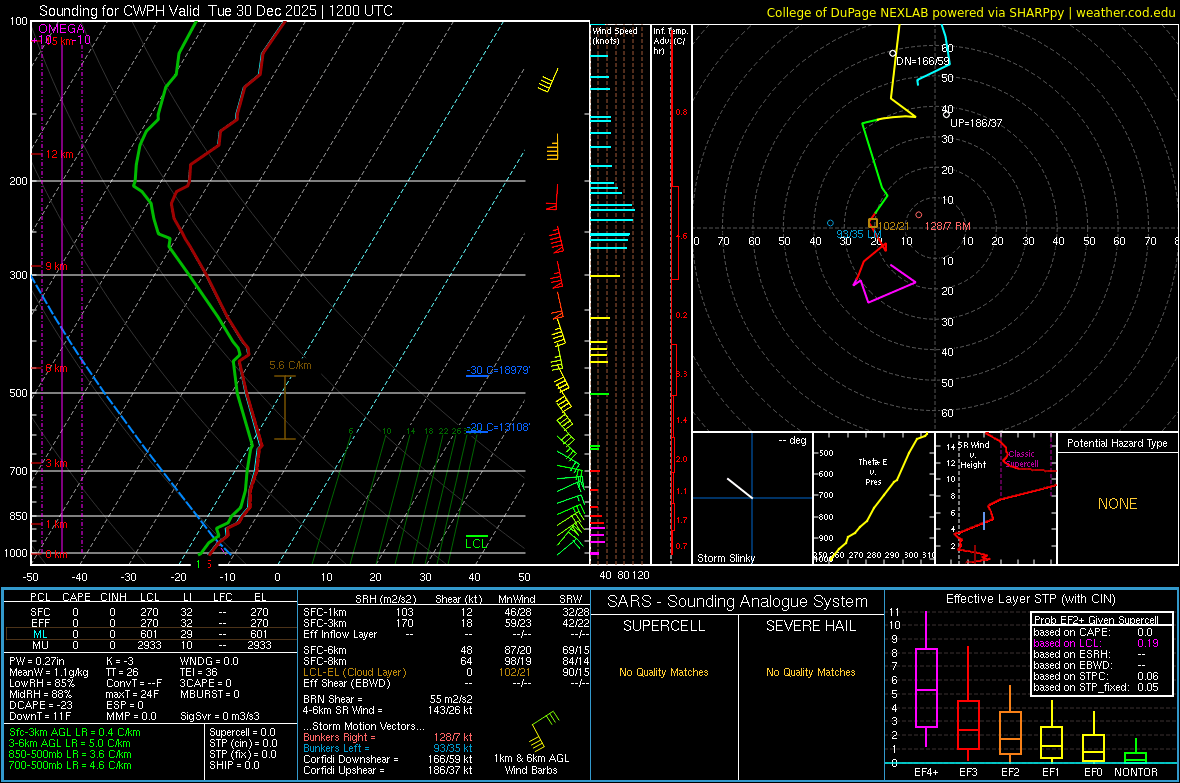Click the green LCL marker on the Skew-T
Viewport: 1180px width, 783px height.
pyautogui.click(x=476, y=541)
